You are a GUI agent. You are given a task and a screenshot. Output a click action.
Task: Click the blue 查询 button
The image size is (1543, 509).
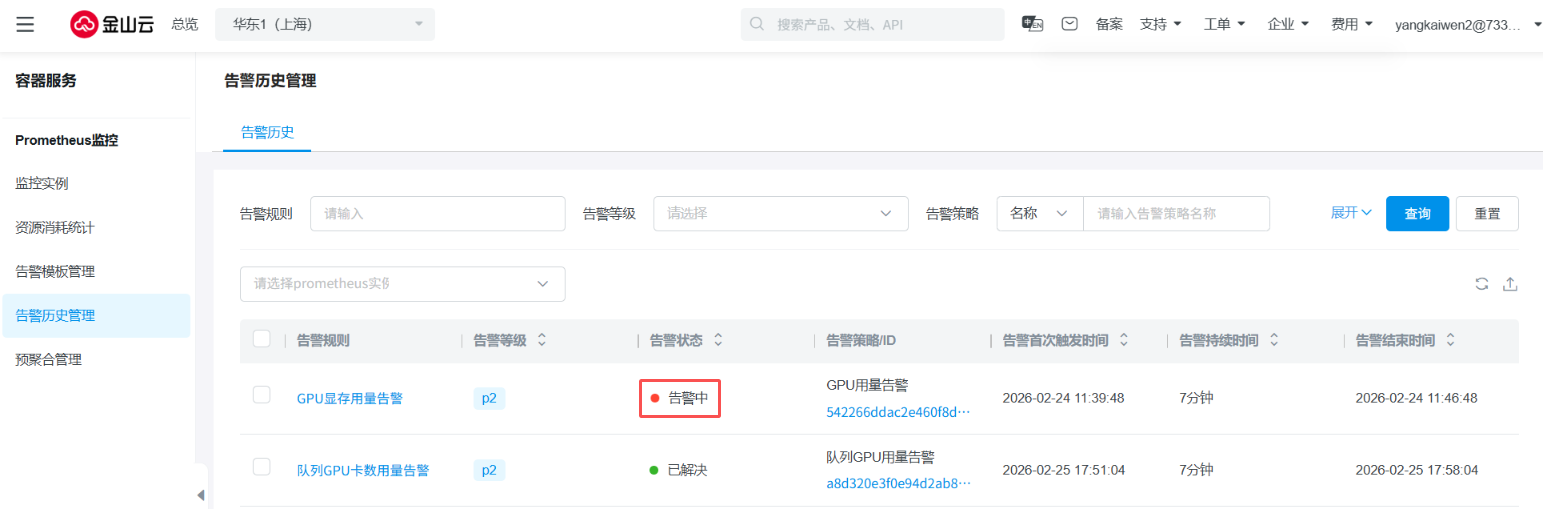pyautogui.click(x=1417, y=213)
